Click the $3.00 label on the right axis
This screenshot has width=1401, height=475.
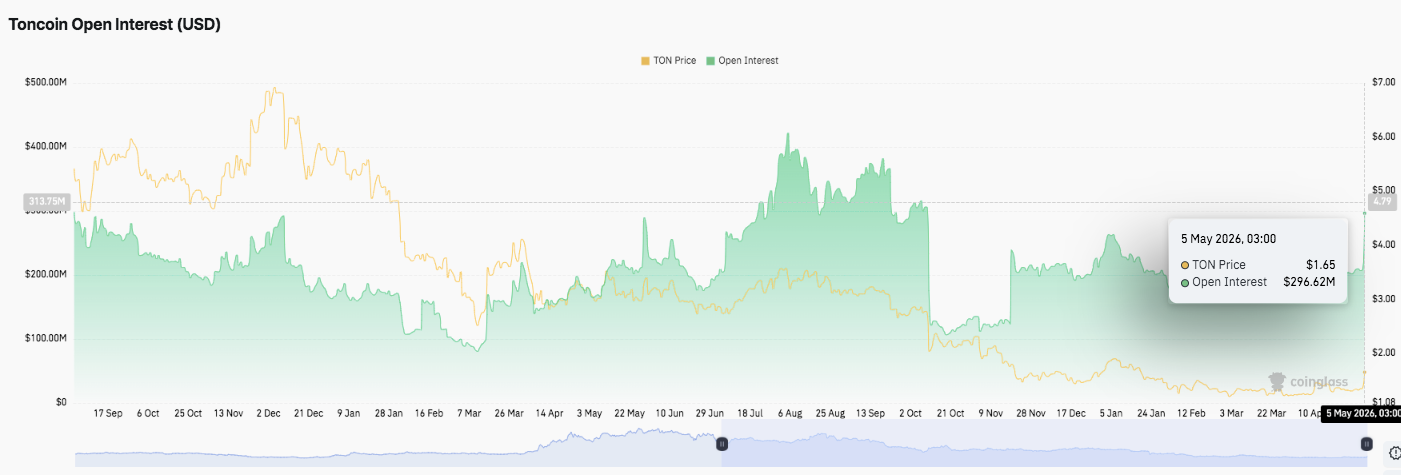click(x=1385, y=298)
